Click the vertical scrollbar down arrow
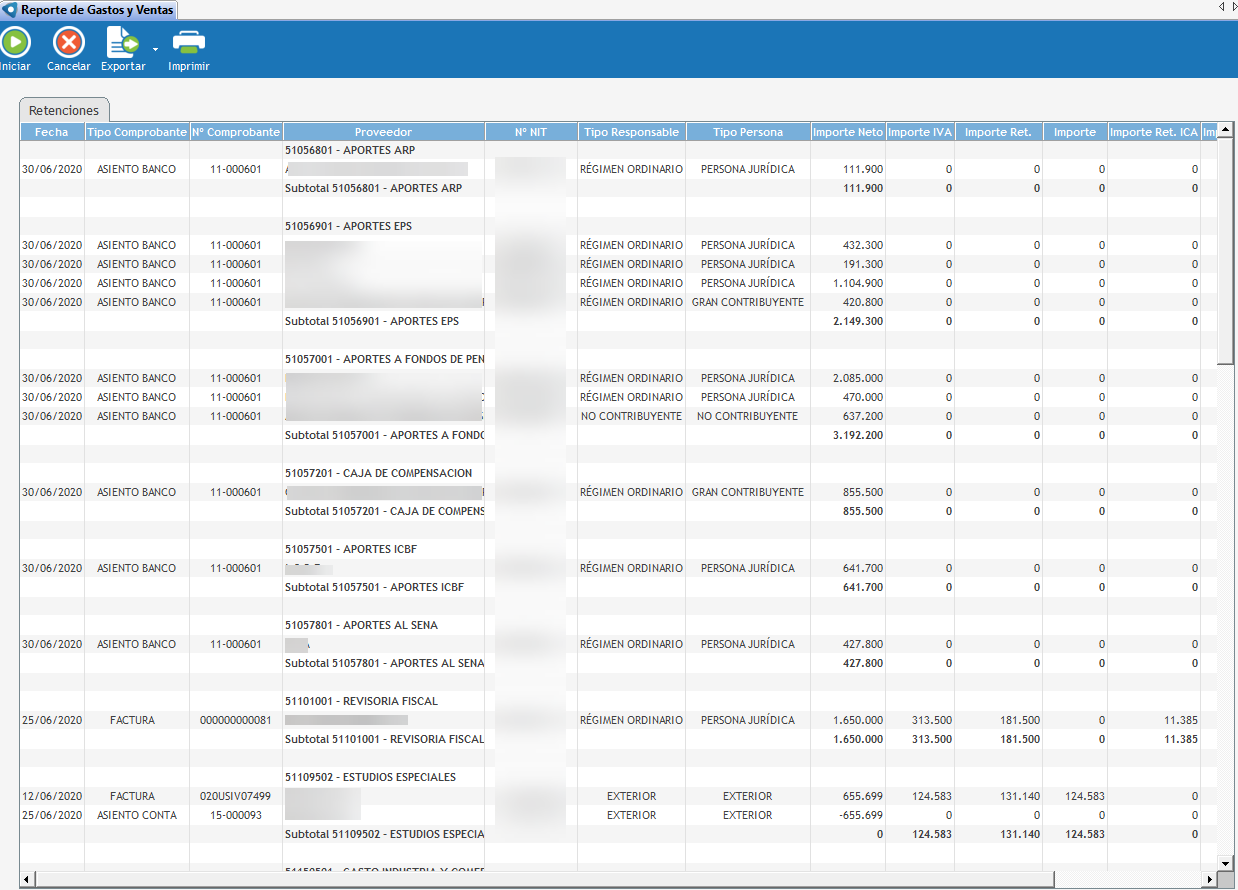Screen dimensions: 1238x890 click(1226, 862)
